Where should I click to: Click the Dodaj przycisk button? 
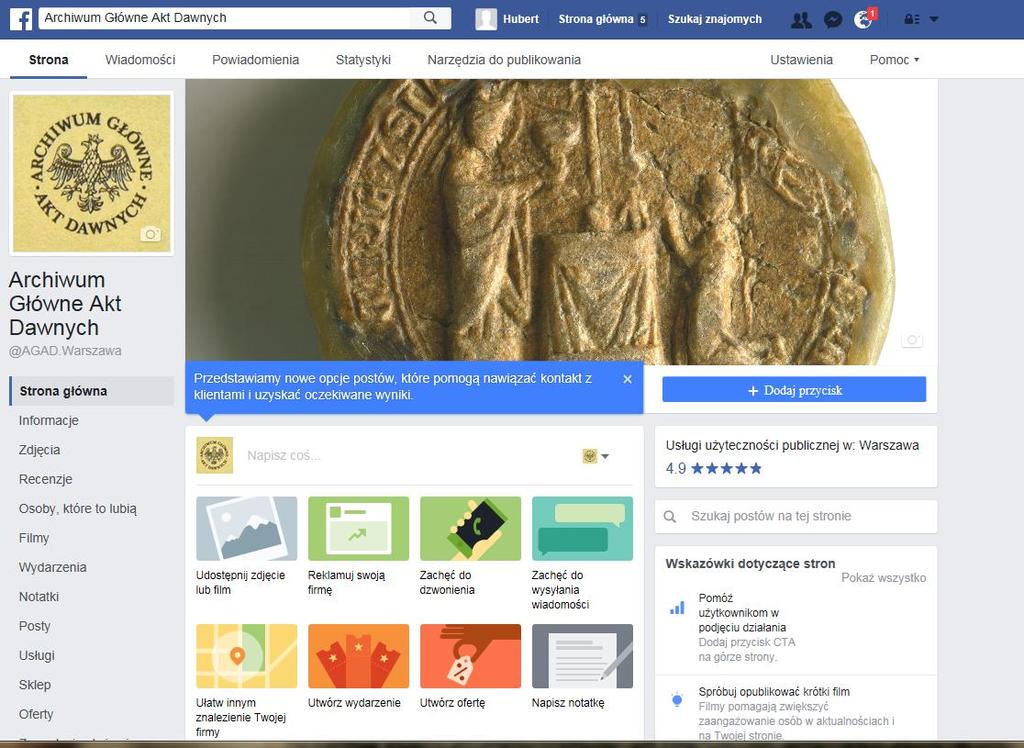tap(794, 390)
